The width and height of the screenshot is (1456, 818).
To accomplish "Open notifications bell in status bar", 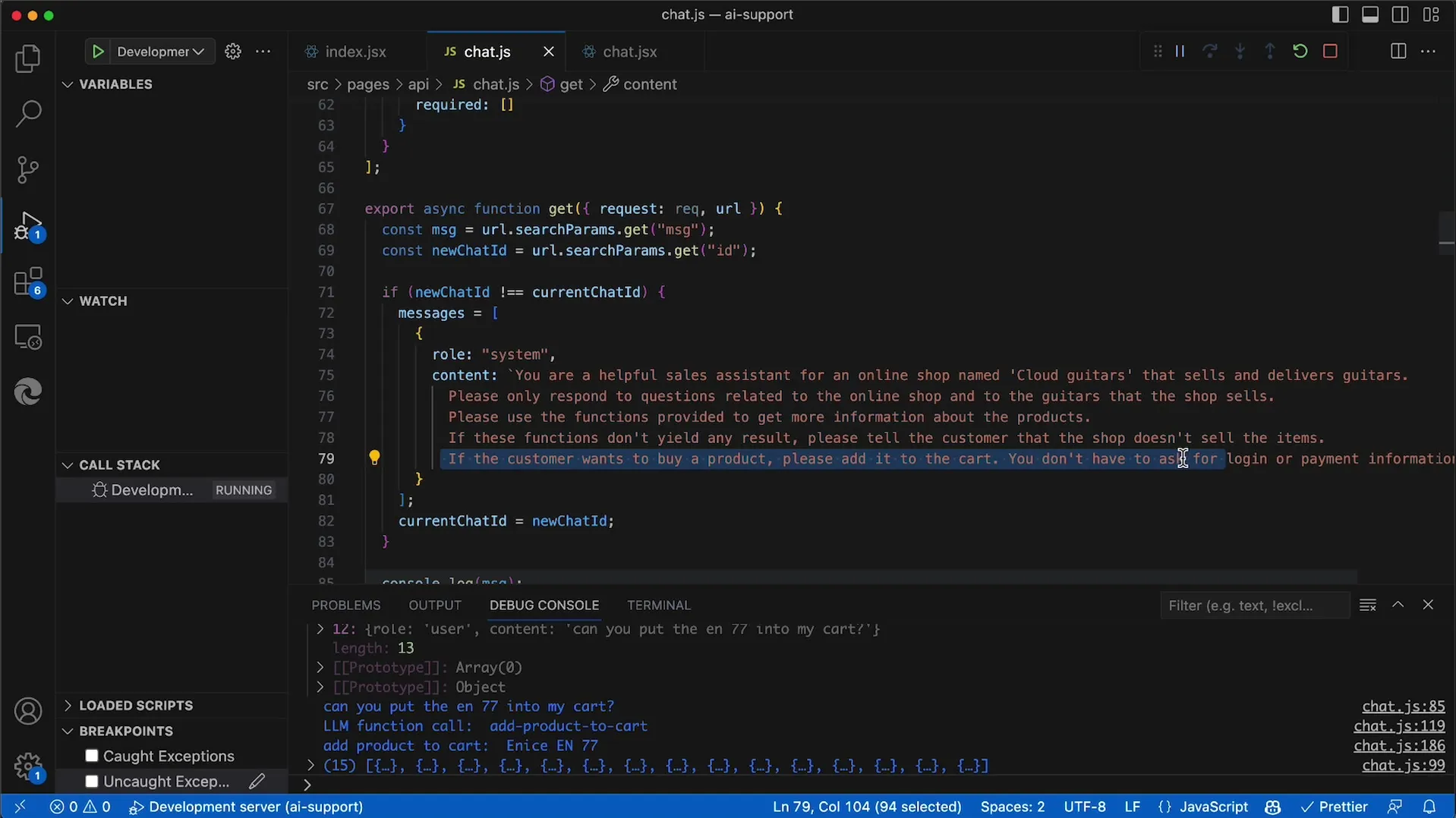I will pyautogui.click(x=1429, y=807).
